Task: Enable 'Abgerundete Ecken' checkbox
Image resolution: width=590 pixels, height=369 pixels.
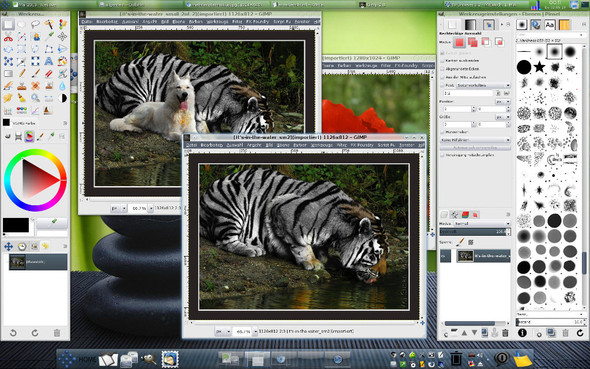Action: pyautogui.click(x=442, y=69)
